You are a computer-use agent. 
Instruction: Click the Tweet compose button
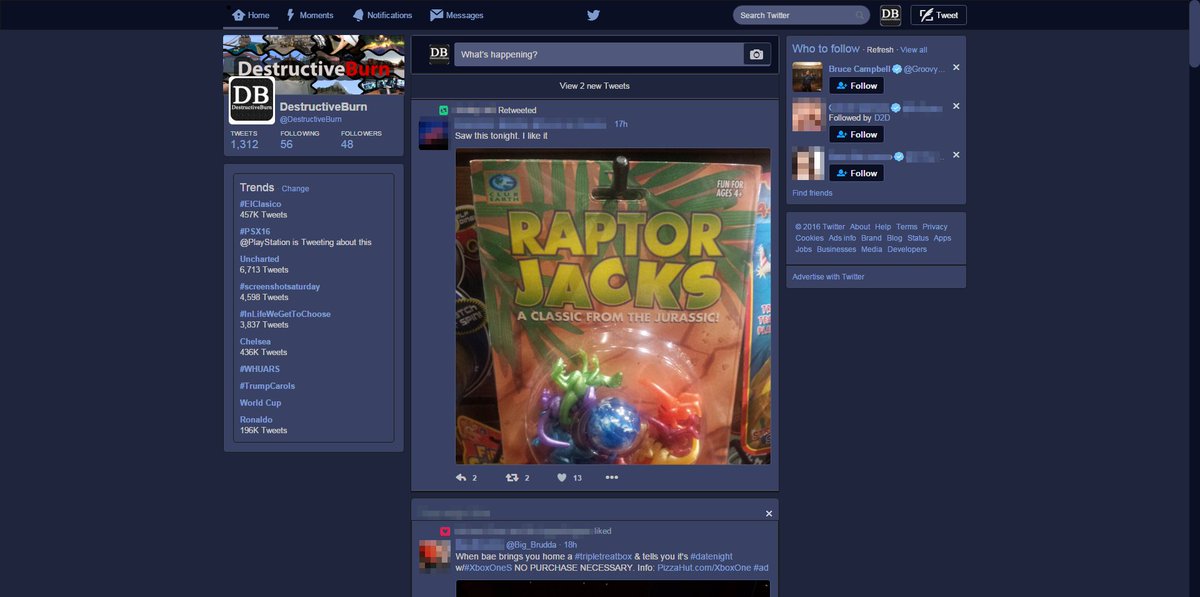[938, 15]
